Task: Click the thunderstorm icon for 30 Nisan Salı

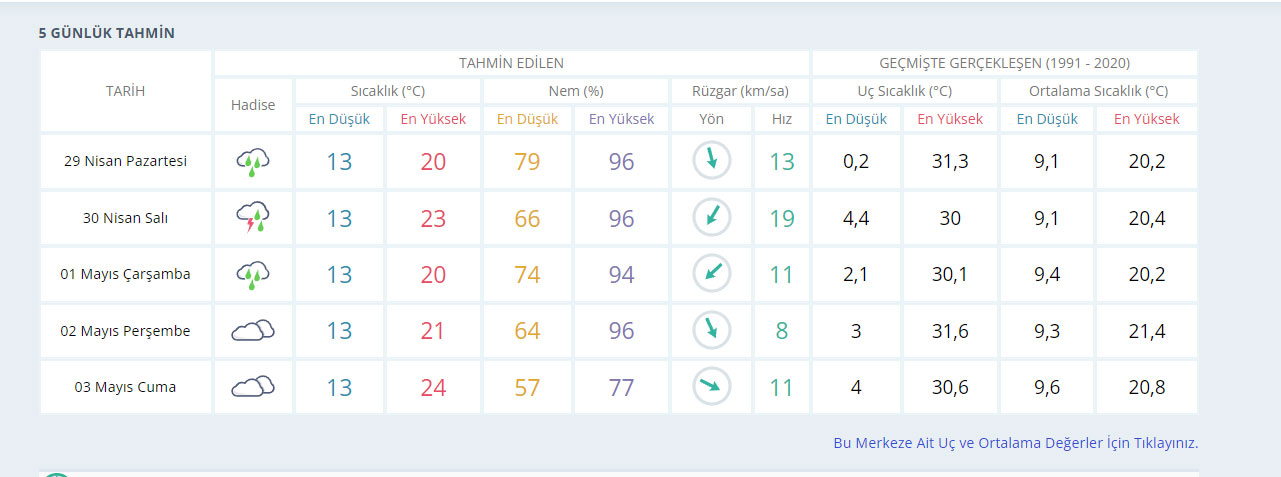Action: pyautogui.click(x=253, y=217)
